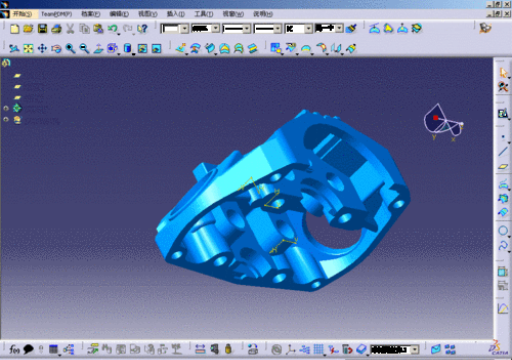
Task: Click the blue grid icon in bottom toolbar
Action: tap(319, 349)
